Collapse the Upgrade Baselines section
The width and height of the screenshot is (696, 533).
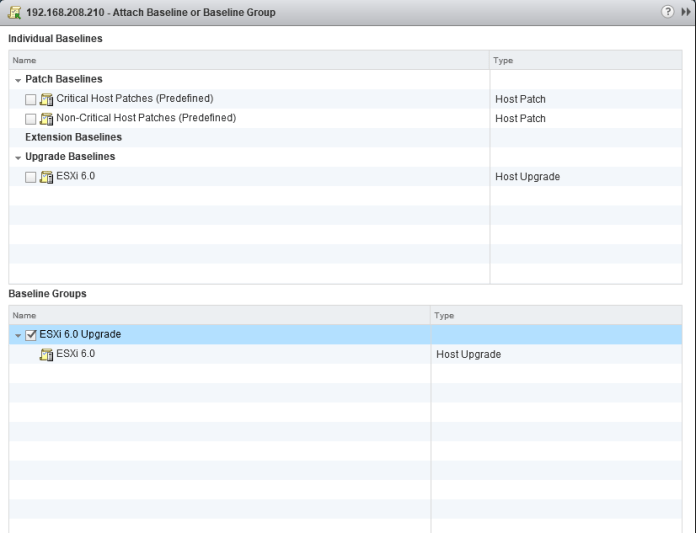[17, 158]
